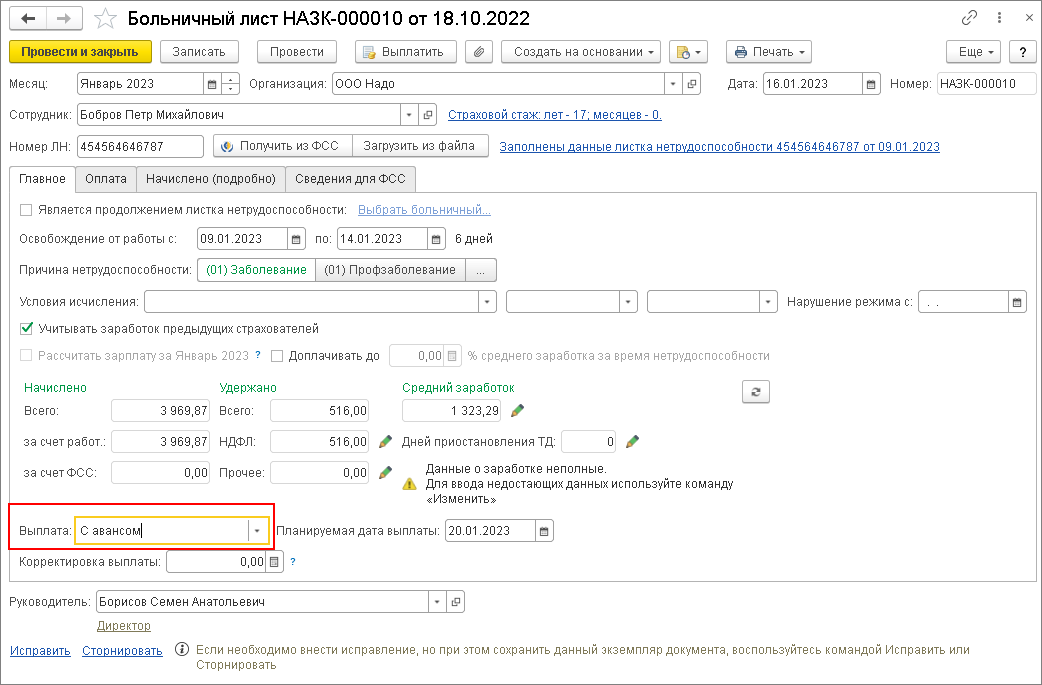
Task: Toggle continuation of sick leave checkbox
Action: [x=26, y=210]
